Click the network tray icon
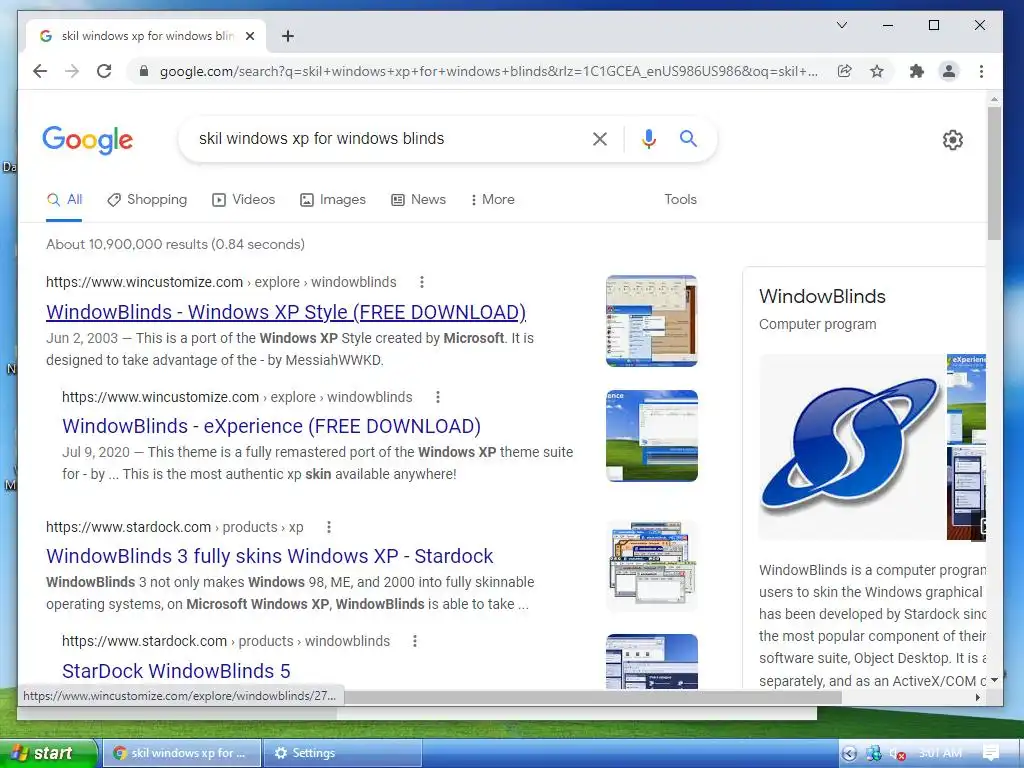This screenshot has width=1024, height=768. click(x=873, y=754)
